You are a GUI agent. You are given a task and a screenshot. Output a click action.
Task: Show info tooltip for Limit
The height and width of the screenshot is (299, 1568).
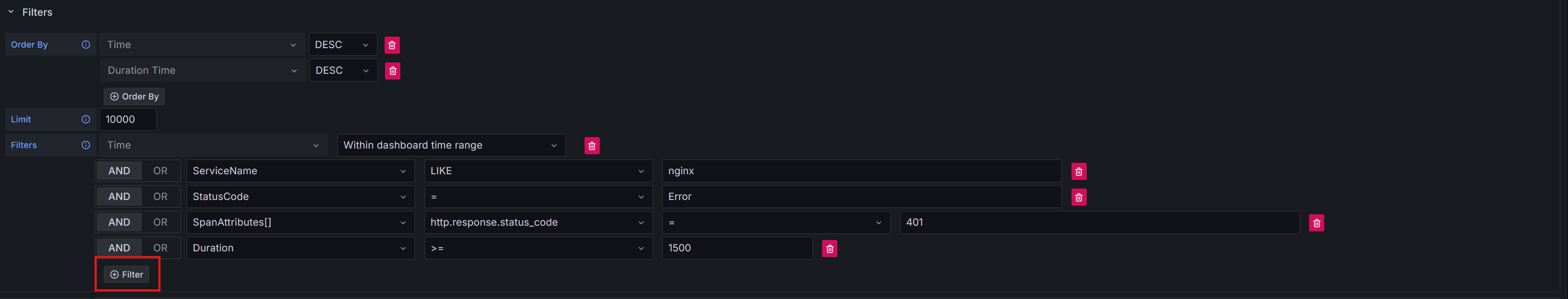[x=86, y=120]
